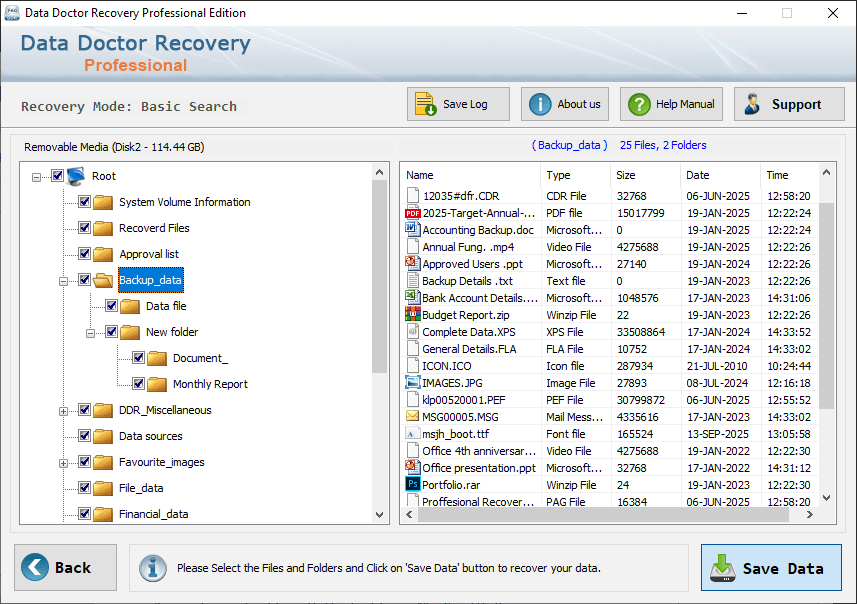Collapse the New folder tree node
This screenshot has width=857, height=604.
click(x=91, y=333)
